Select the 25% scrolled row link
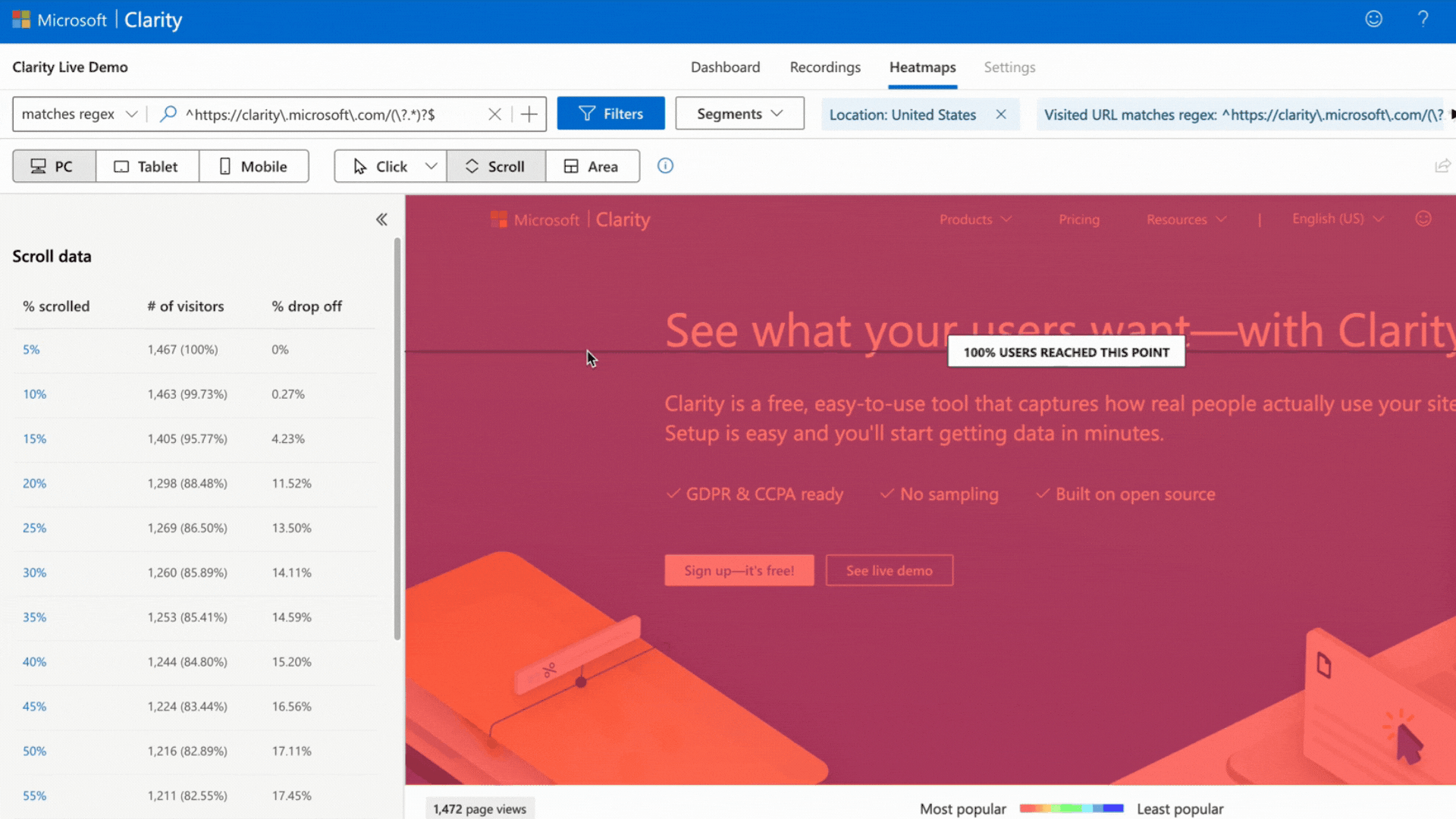This screenshot has height=819, width=1456. (34, 529)
